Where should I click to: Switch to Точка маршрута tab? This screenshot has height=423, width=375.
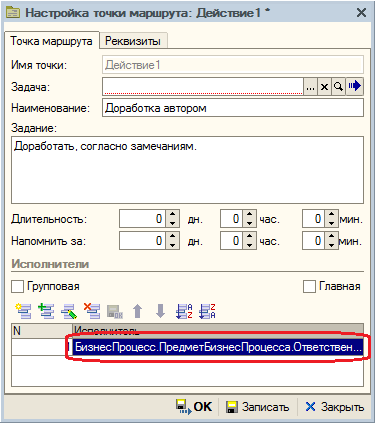pos(51,41)
